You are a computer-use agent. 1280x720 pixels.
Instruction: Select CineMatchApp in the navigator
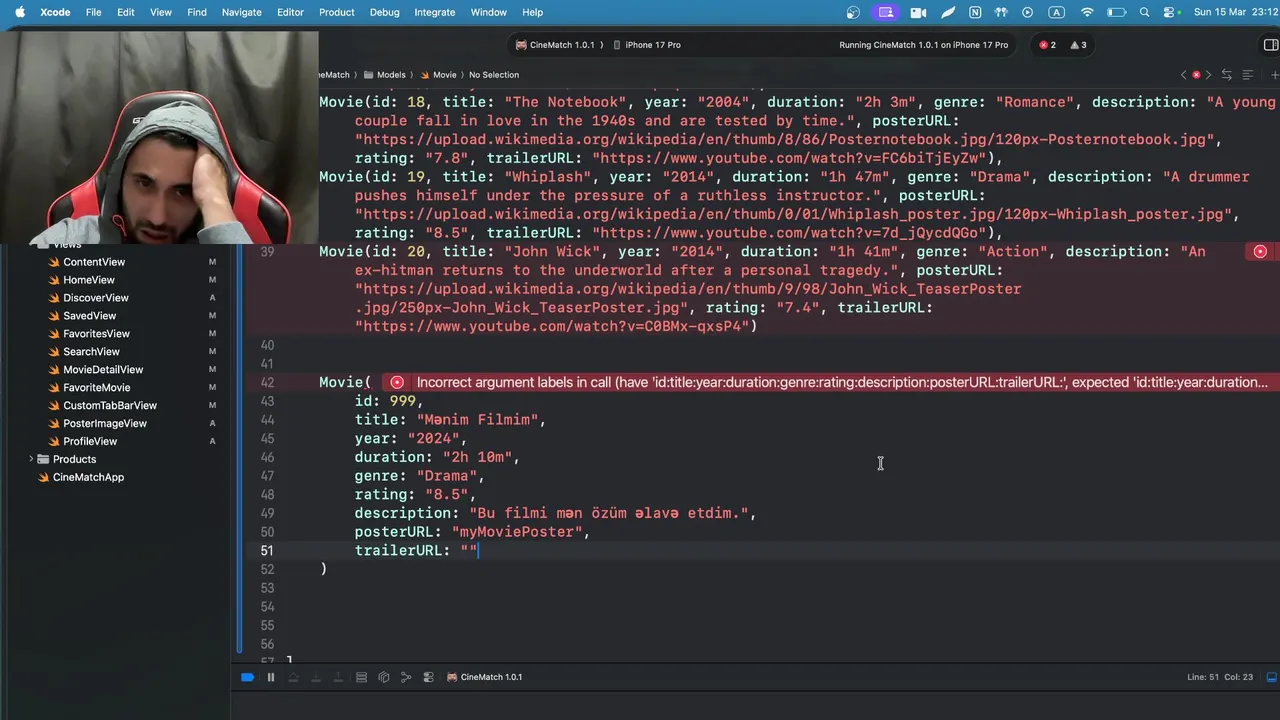pyautogui.click(x=88, y=477)
